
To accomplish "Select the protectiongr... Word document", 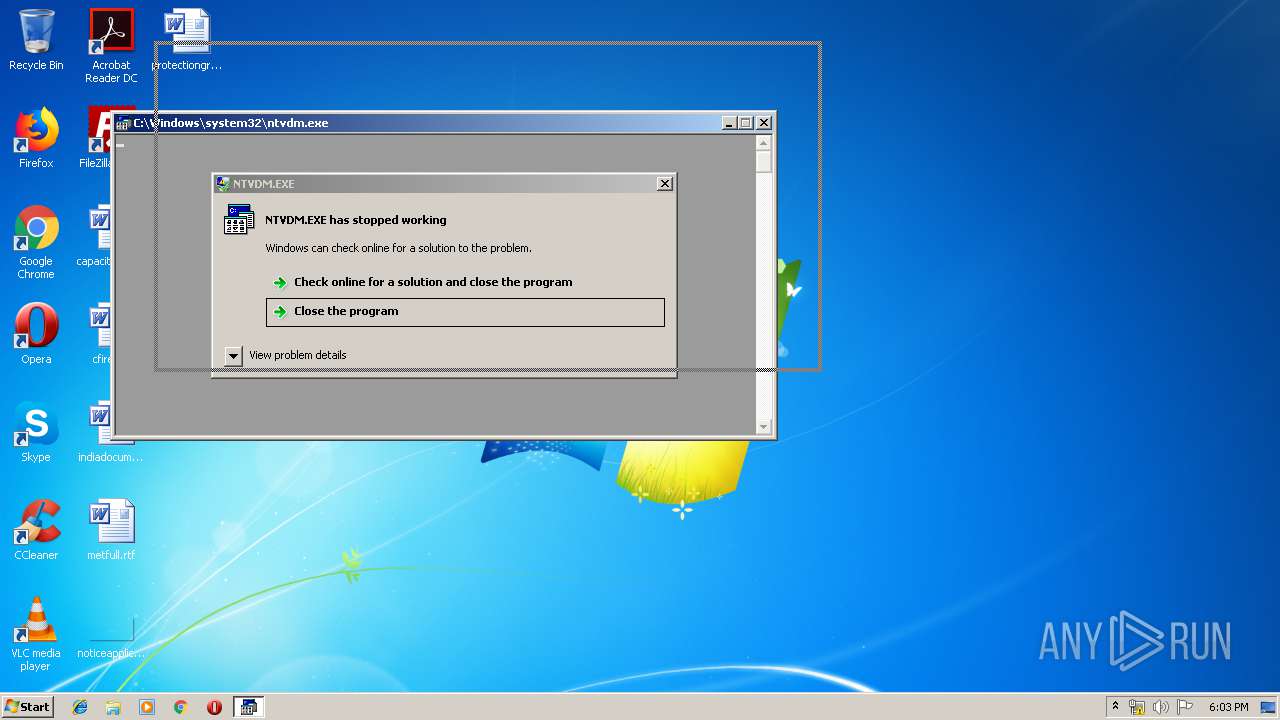I will 187,40.
